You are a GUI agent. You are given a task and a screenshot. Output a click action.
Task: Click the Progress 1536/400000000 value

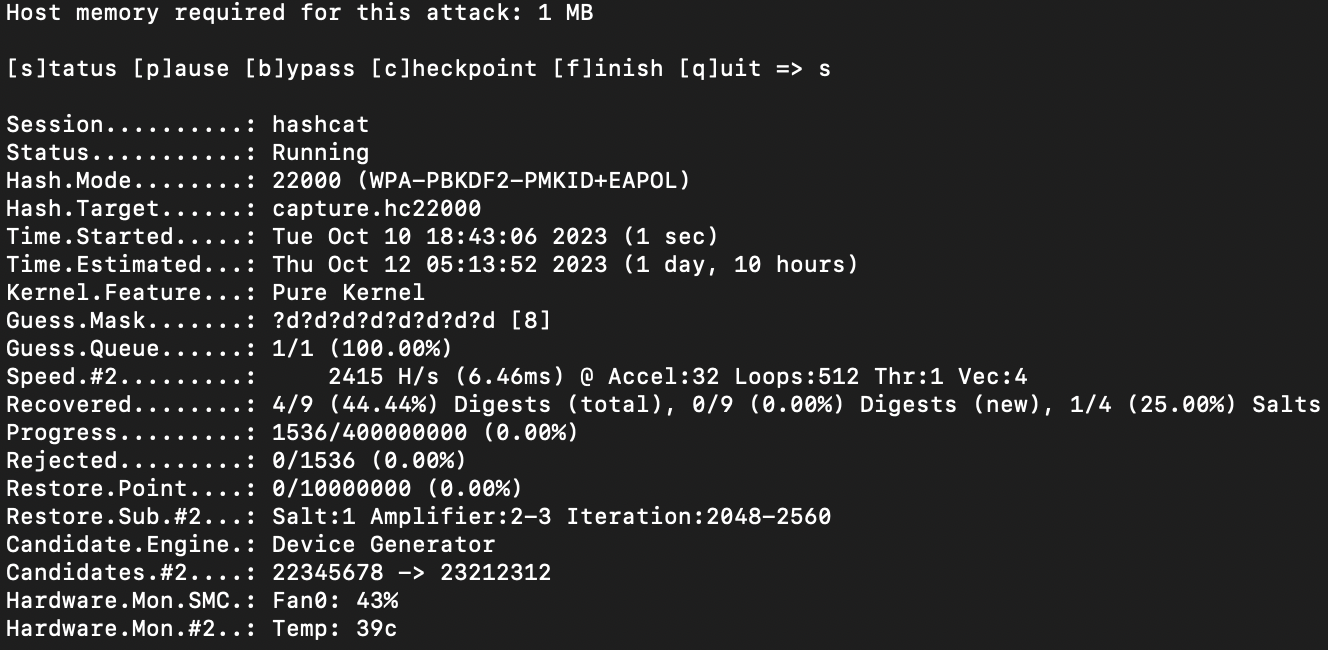(x=369, y=433)
